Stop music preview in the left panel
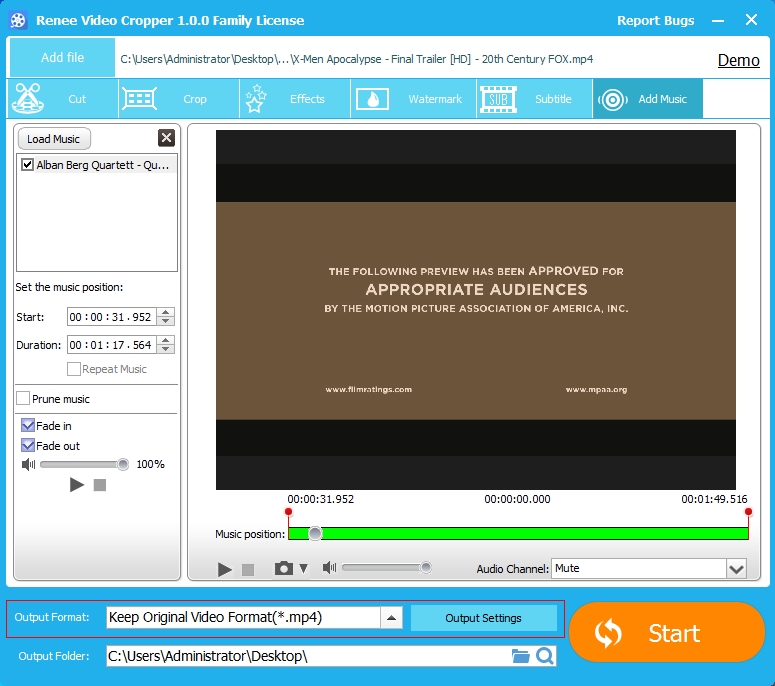Image resolution: width=775 pixels, height=686 pixels. (100, 485)
